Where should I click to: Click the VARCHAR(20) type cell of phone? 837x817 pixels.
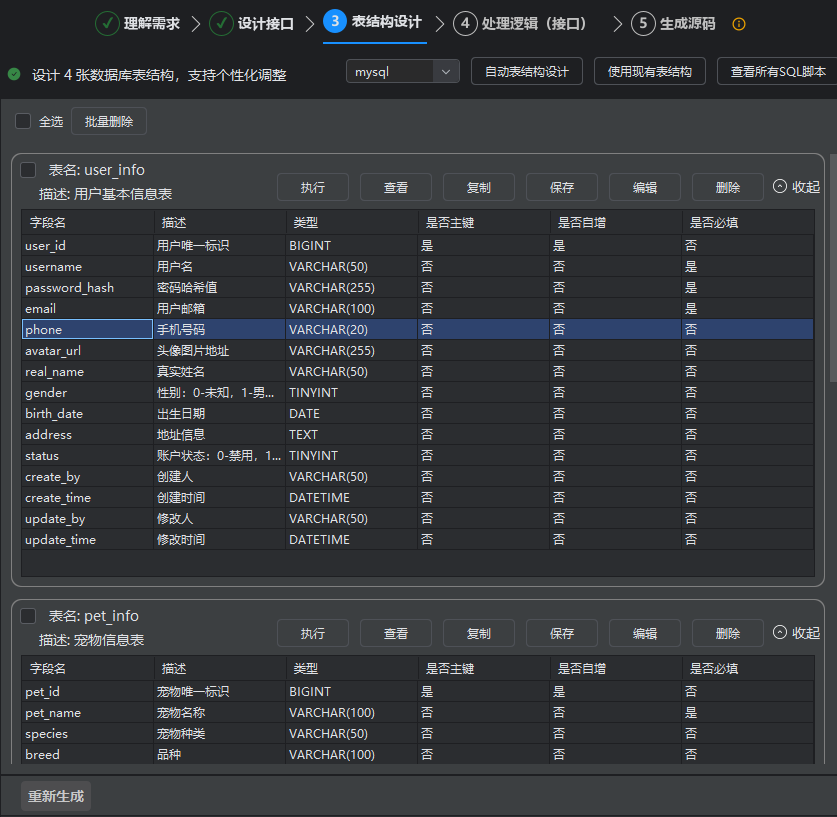(x=351, y=329)
